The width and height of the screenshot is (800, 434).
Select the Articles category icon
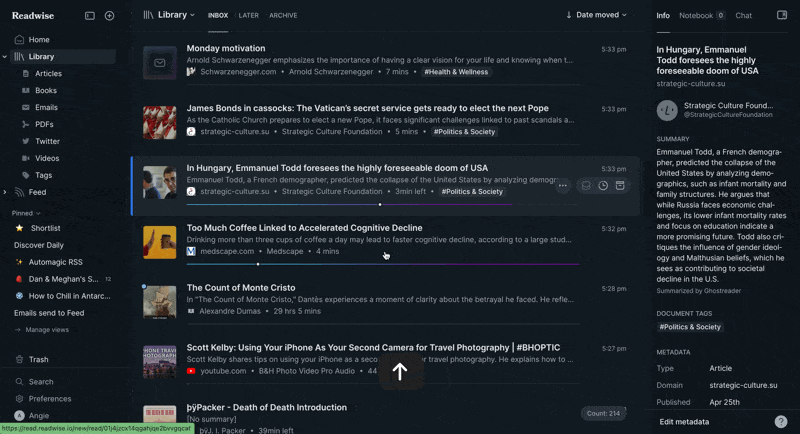tap(26, 73)
